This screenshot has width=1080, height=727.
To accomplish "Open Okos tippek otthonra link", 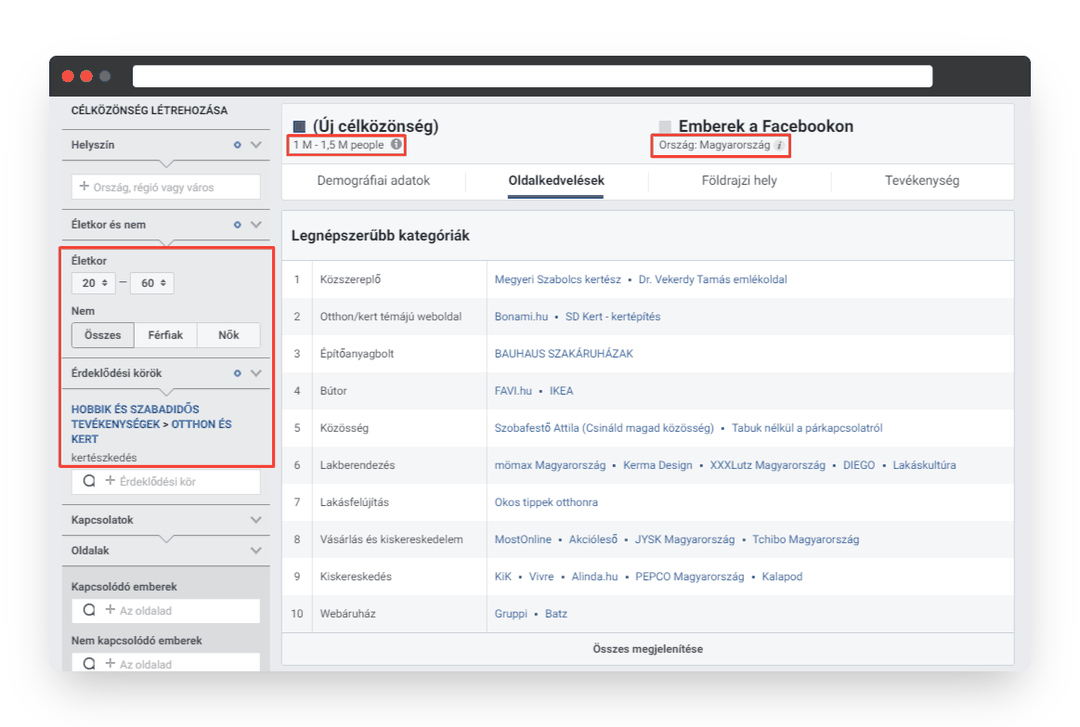I will (546, 502).
